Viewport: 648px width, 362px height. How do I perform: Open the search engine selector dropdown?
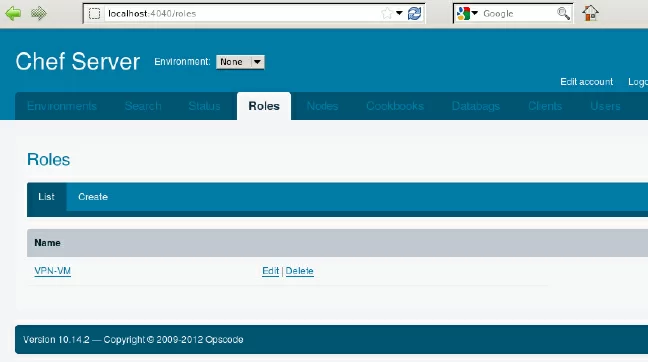click(x=467, y=13)
